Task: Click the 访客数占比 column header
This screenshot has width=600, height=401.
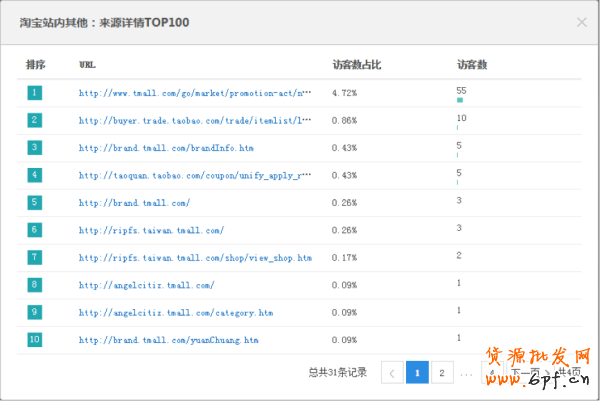Action: click(356, 64)
